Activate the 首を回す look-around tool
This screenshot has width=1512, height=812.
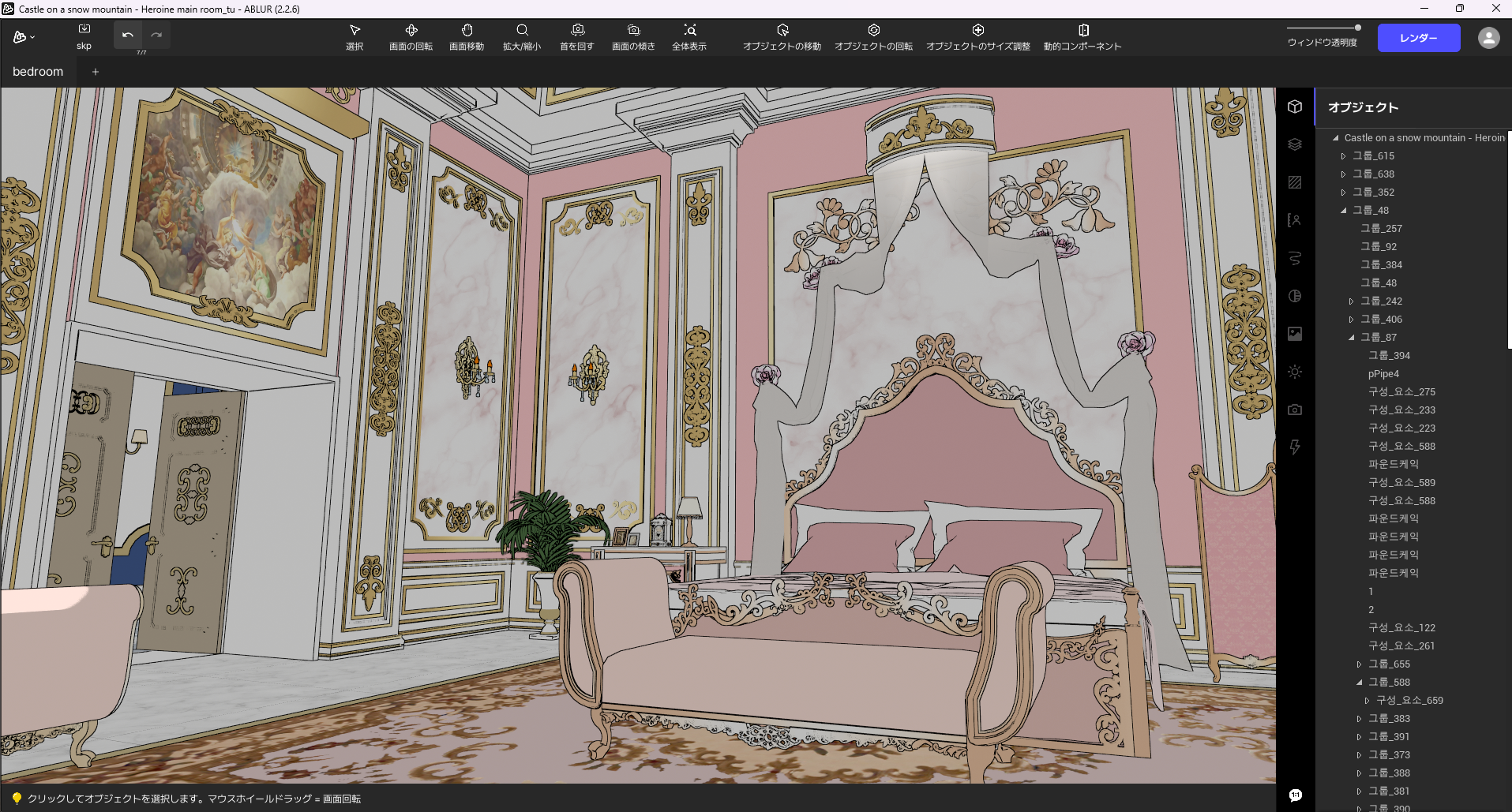(x=577, y=36)
